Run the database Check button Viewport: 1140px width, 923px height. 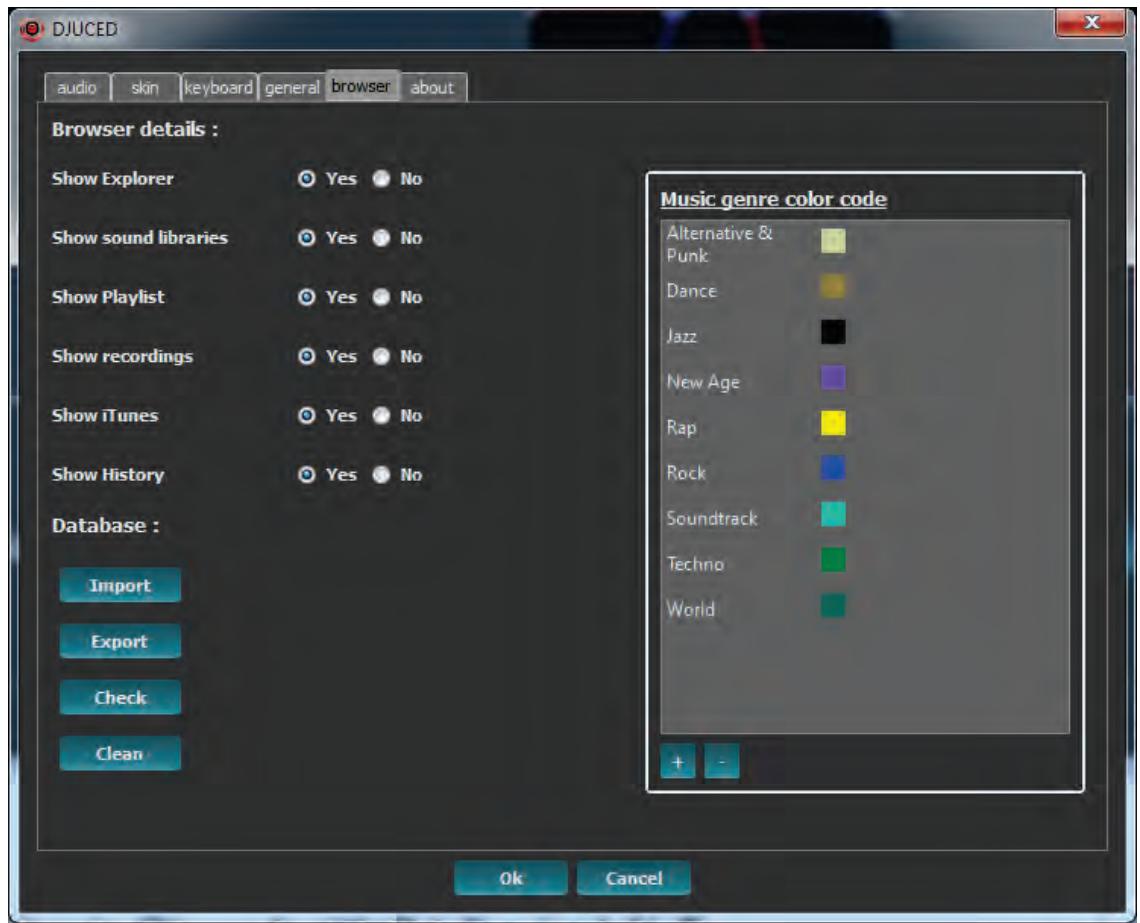coord(120,698)
